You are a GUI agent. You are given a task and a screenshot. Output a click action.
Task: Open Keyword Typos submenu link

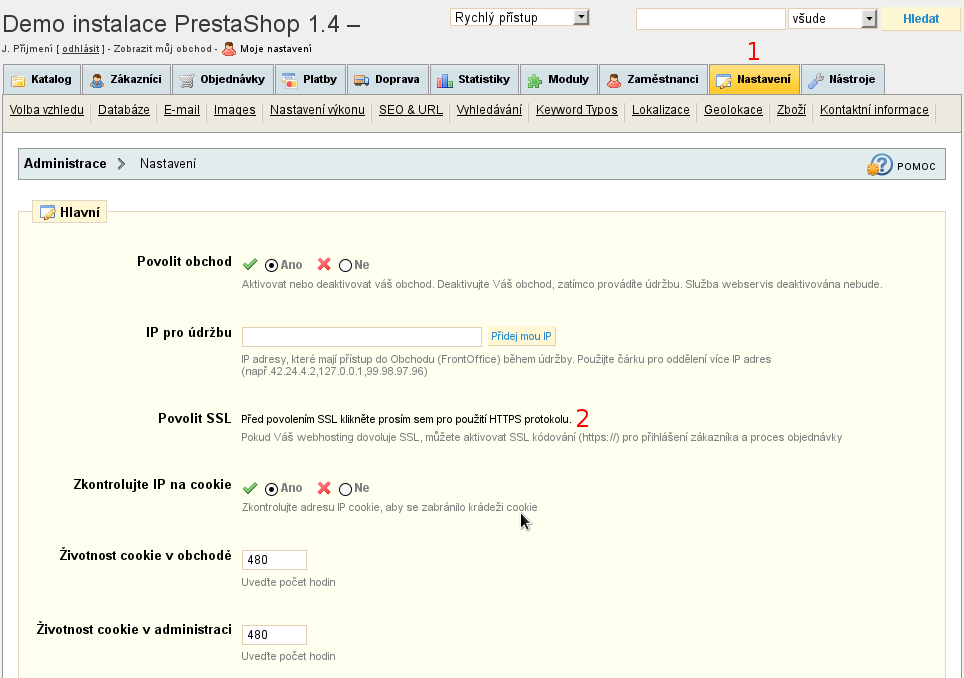tap(577, 110)
